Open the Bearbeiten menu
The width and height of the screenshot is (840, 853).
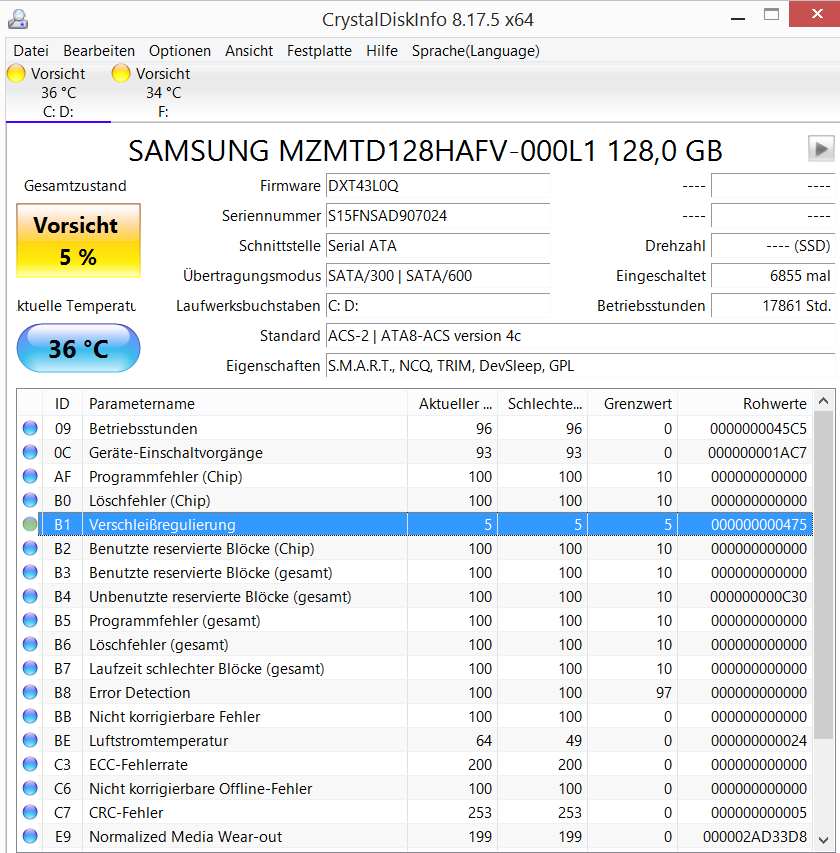[99, 51]
